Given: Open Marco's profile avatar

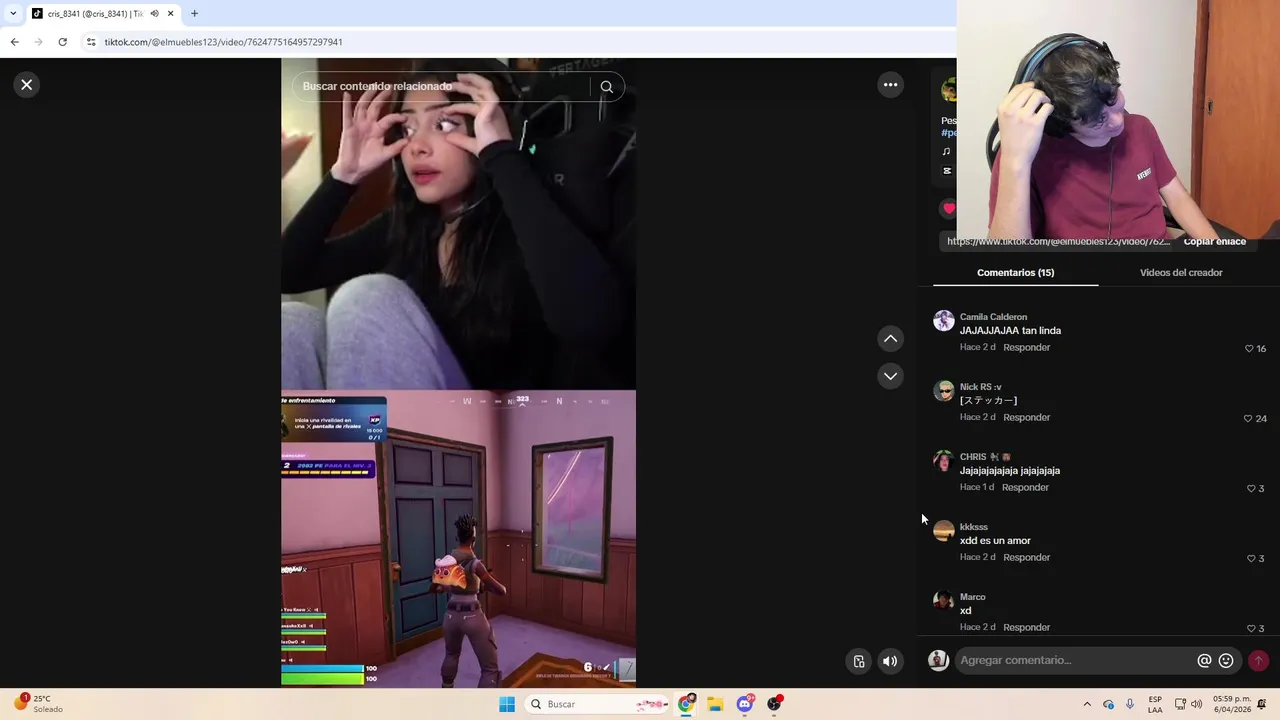Looking at the screenshot, I should 944,601.
